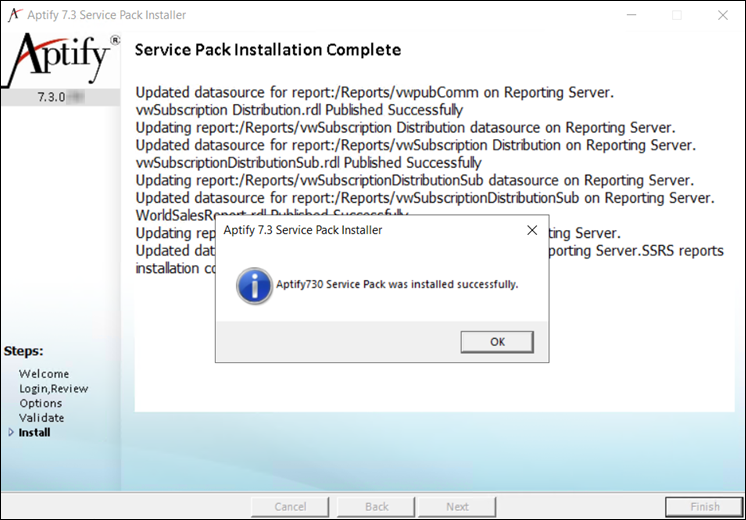Click the 7.3.0 version label
Image resolution: width=746 pixels, height=520 pixels.
tap(60, 97)
